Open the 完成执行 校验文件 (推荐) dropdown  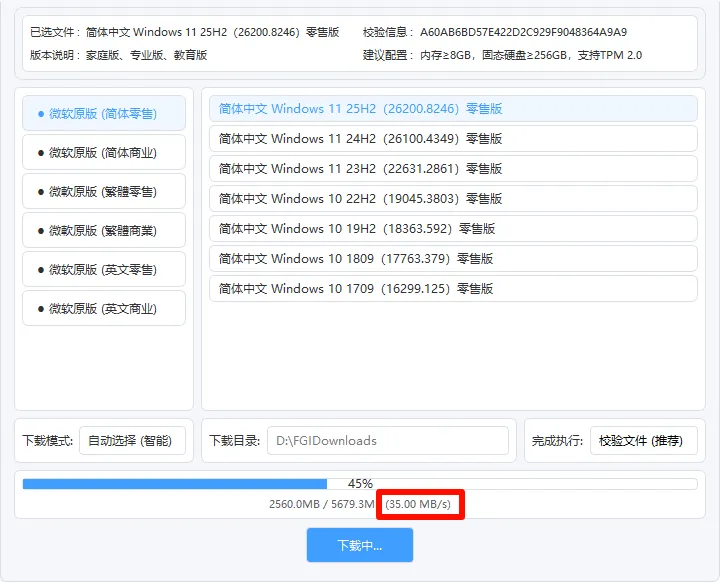tap(643, 441)
